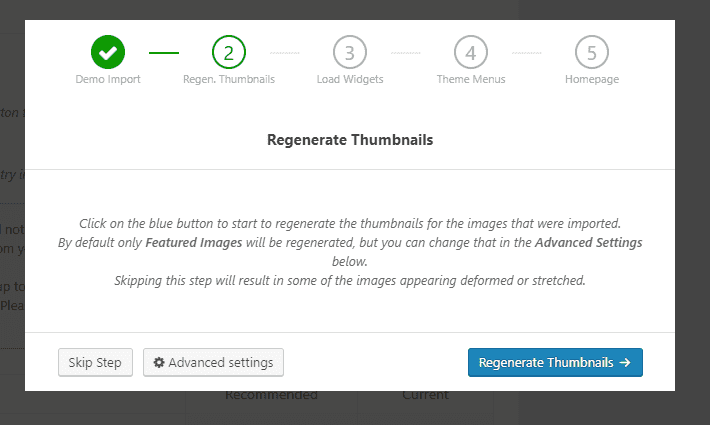
Task: Click the green checkmark Demo Import step icon
Action: coord(108,52)
